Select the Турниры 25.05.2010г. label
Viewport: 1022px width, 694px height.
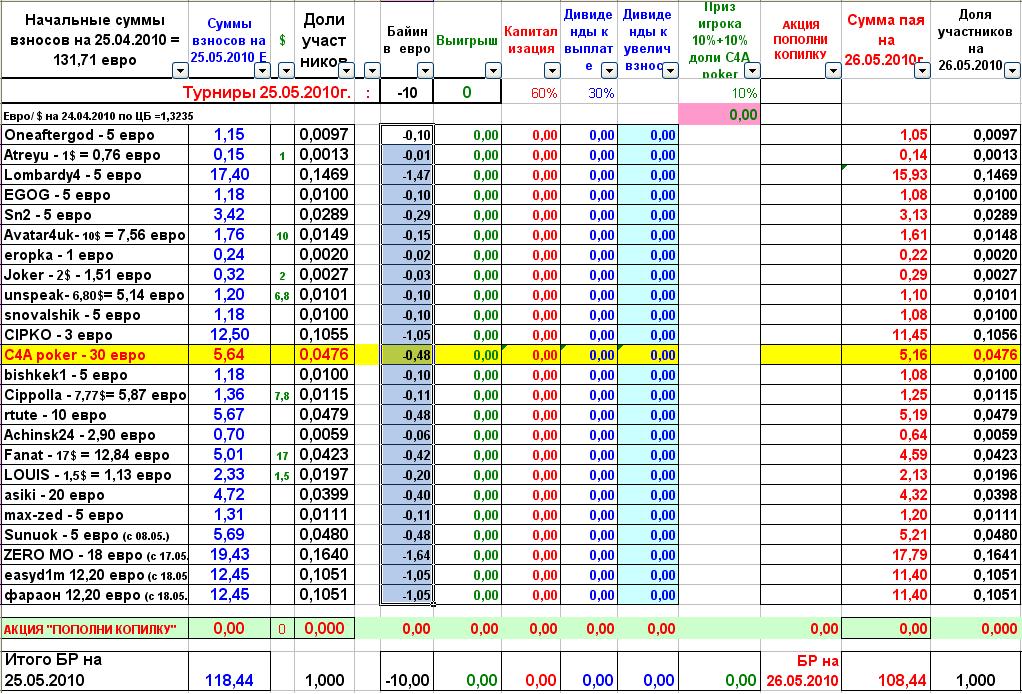tap(267, 93)
